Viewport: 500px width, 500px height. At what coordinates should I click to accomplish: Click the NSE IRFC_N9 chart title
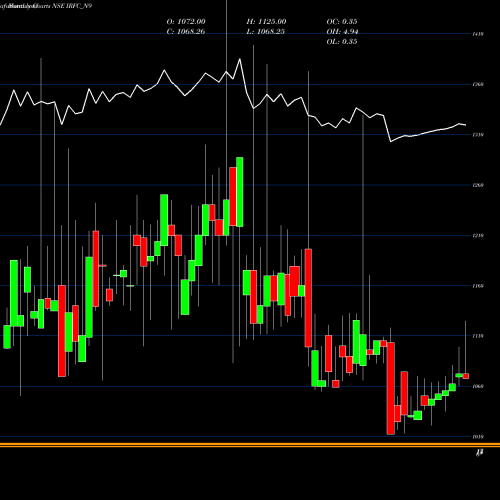coord(72,6)
